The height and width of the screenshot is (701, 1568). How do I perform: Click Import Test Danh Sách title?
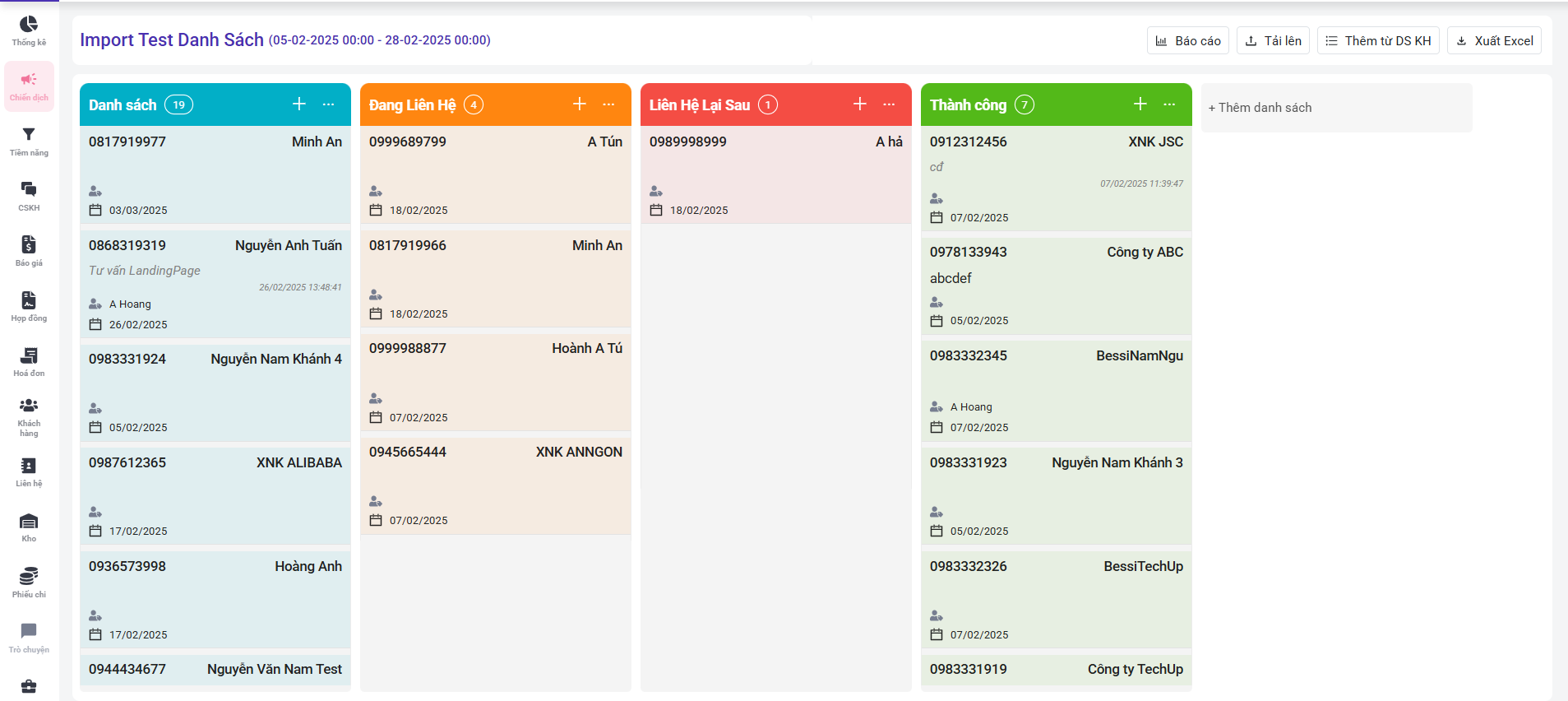(x=172, y=39)
